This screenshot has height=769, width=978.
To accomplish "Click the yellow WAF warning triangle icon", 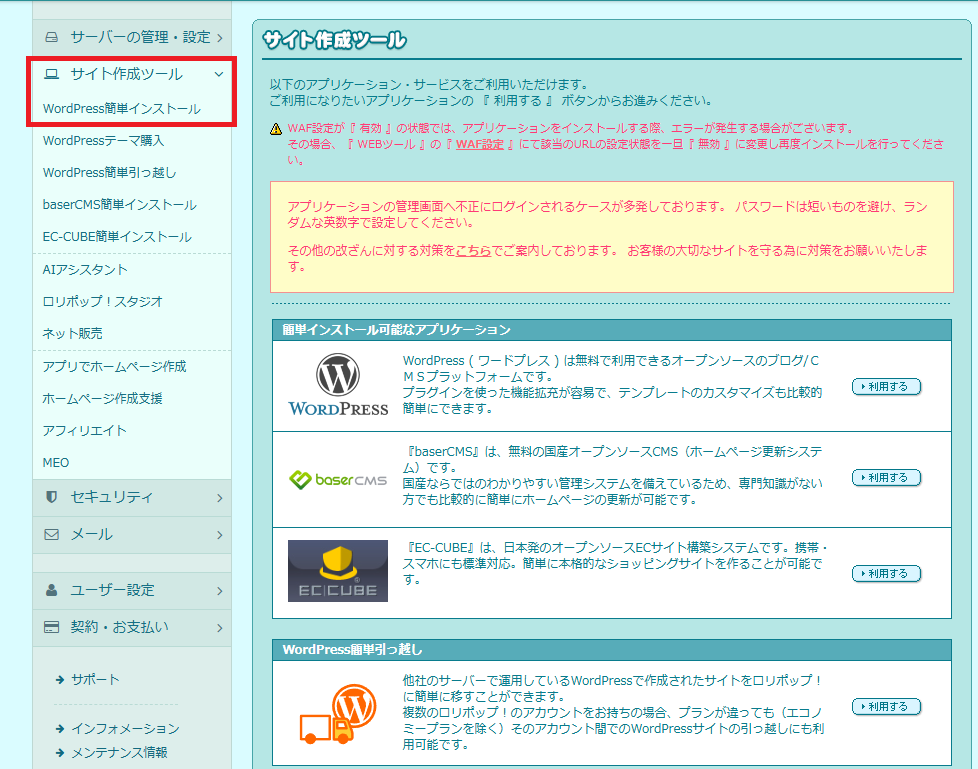I will tap(276, 129).
